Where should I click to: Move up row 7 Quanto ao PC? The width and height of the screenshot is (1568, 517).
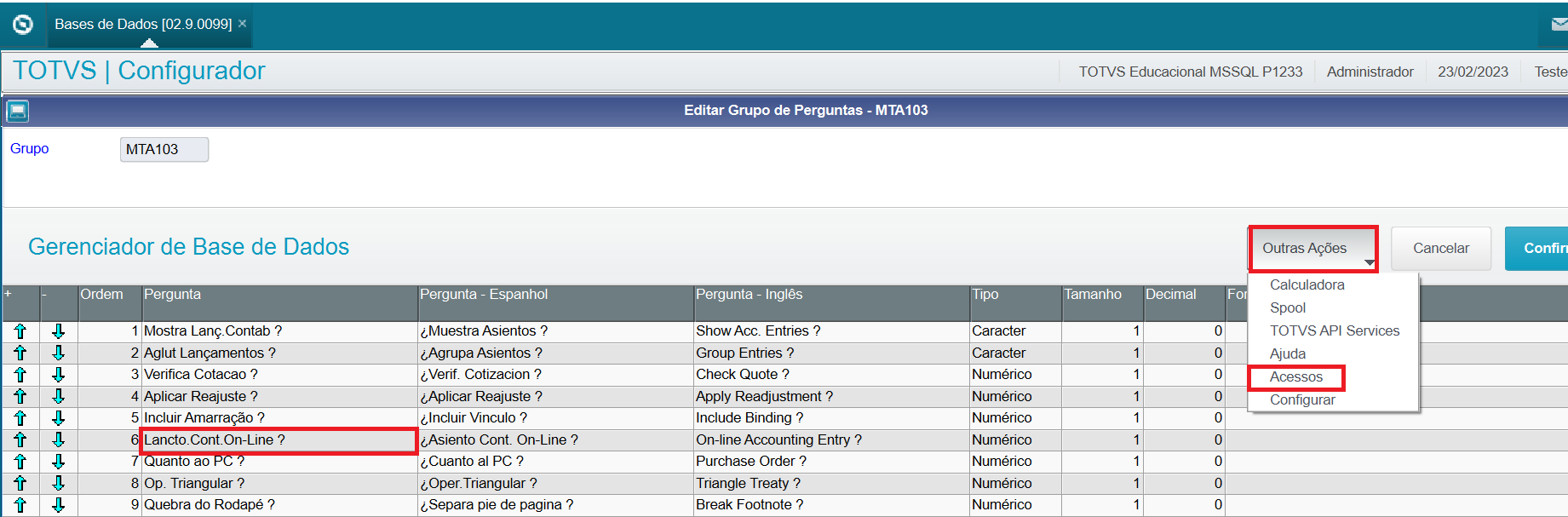(x=20, y=462)
